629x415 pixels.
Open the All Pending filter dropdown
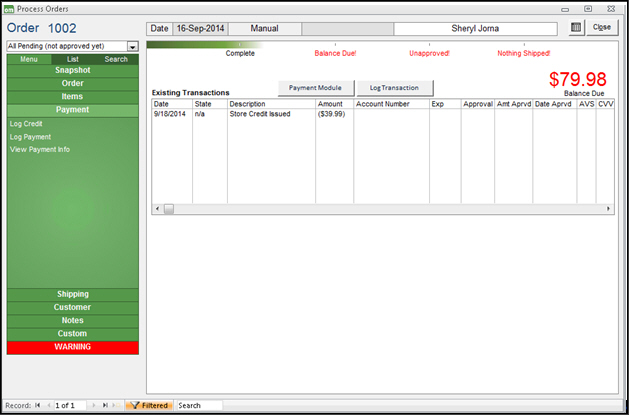click(133, 46)
